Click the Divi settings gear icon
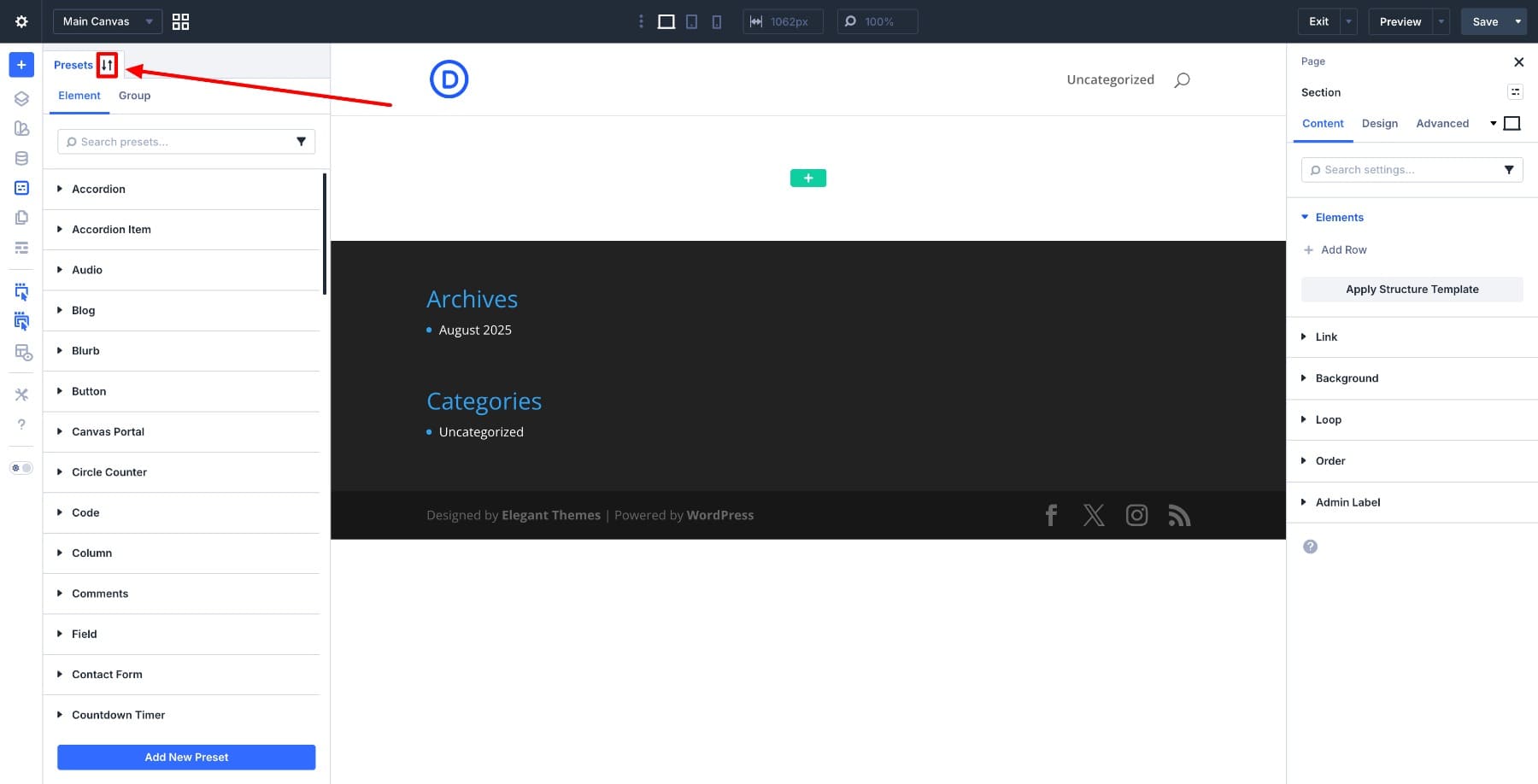The height and width of the screenshot is (784, 1538). 21,21
